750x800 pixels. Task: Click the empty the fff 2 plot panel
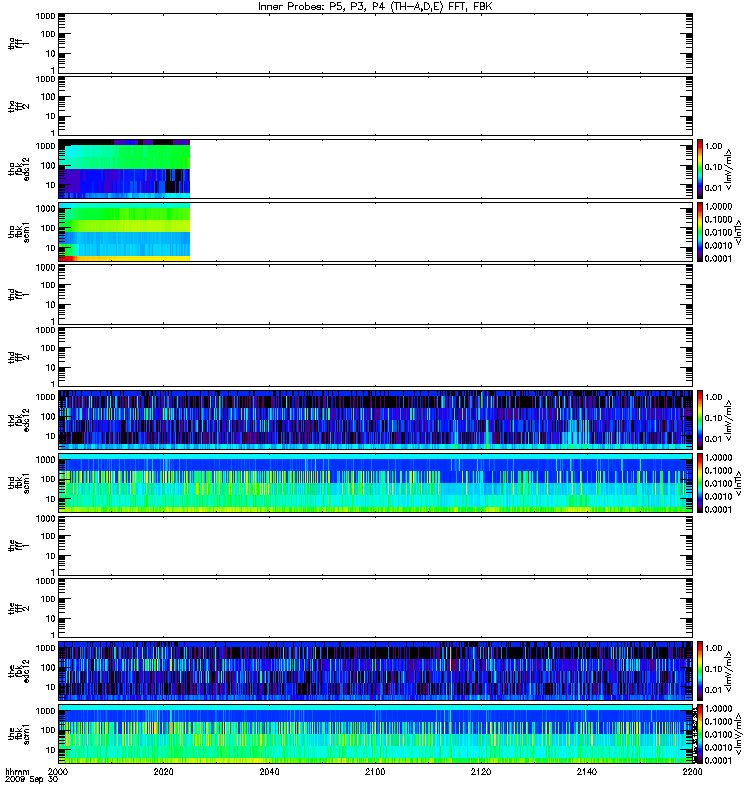375,608
